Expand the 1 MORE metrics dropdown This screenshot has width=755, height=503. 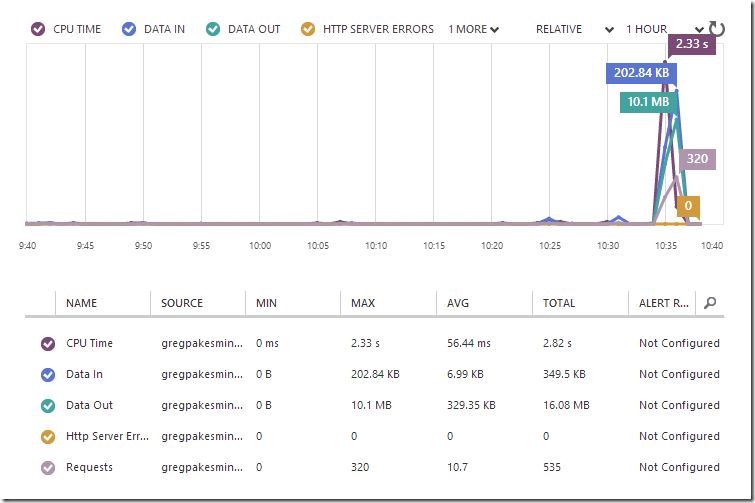[x=473, y=29]
